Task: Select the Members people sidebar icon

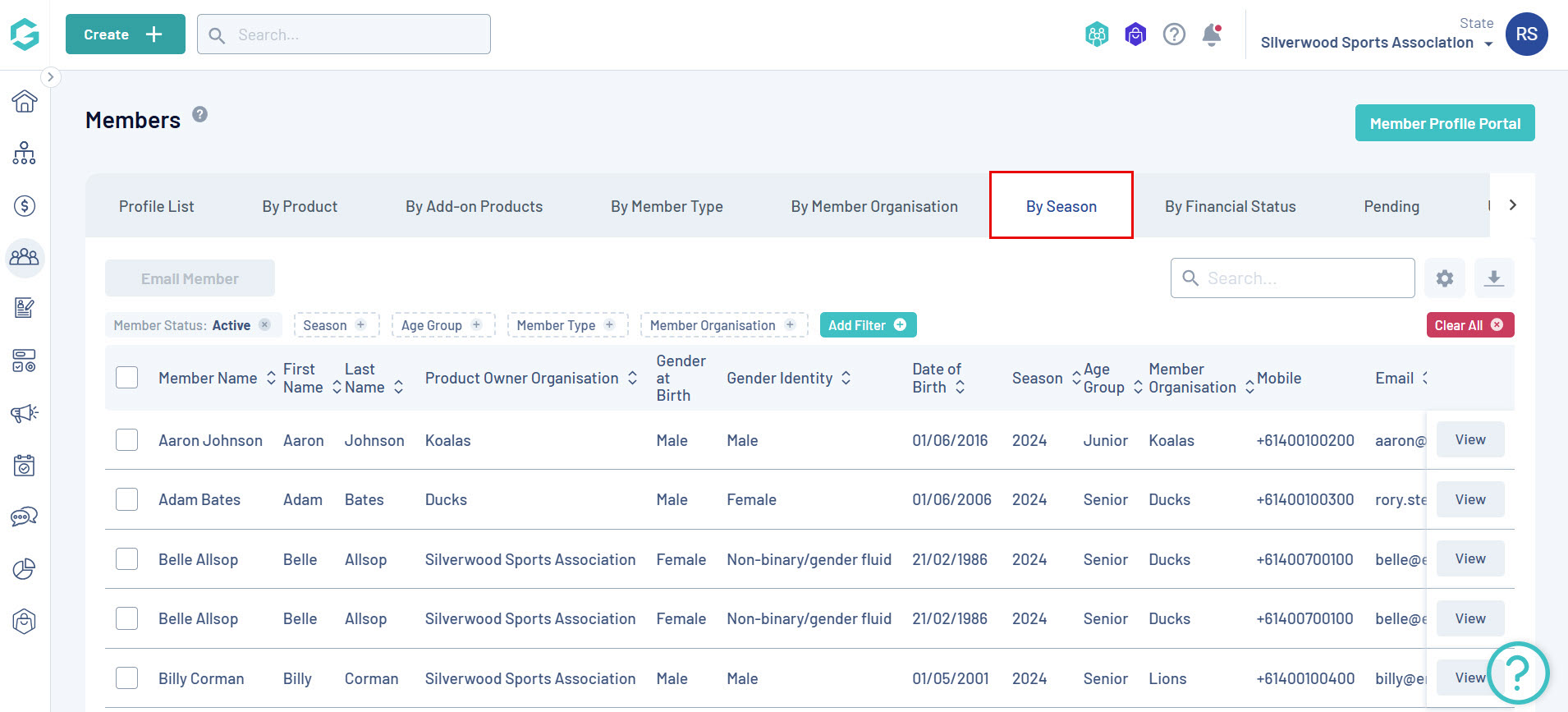Action: tap(25, 258)
